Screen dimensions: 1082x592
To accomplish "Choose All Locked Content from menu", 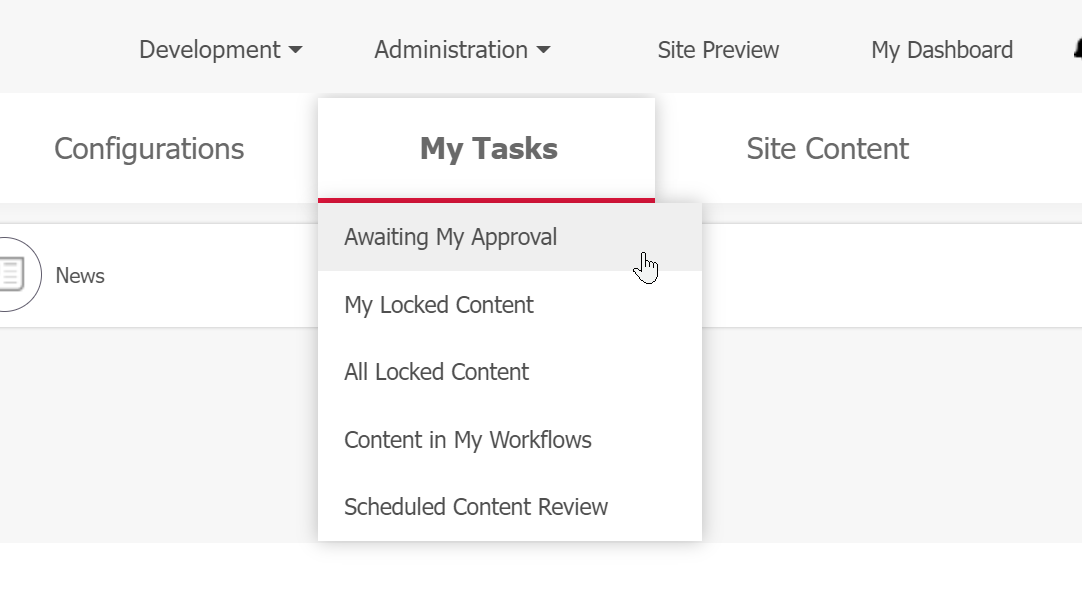I will pyautogui.click(x=436, y=371).
